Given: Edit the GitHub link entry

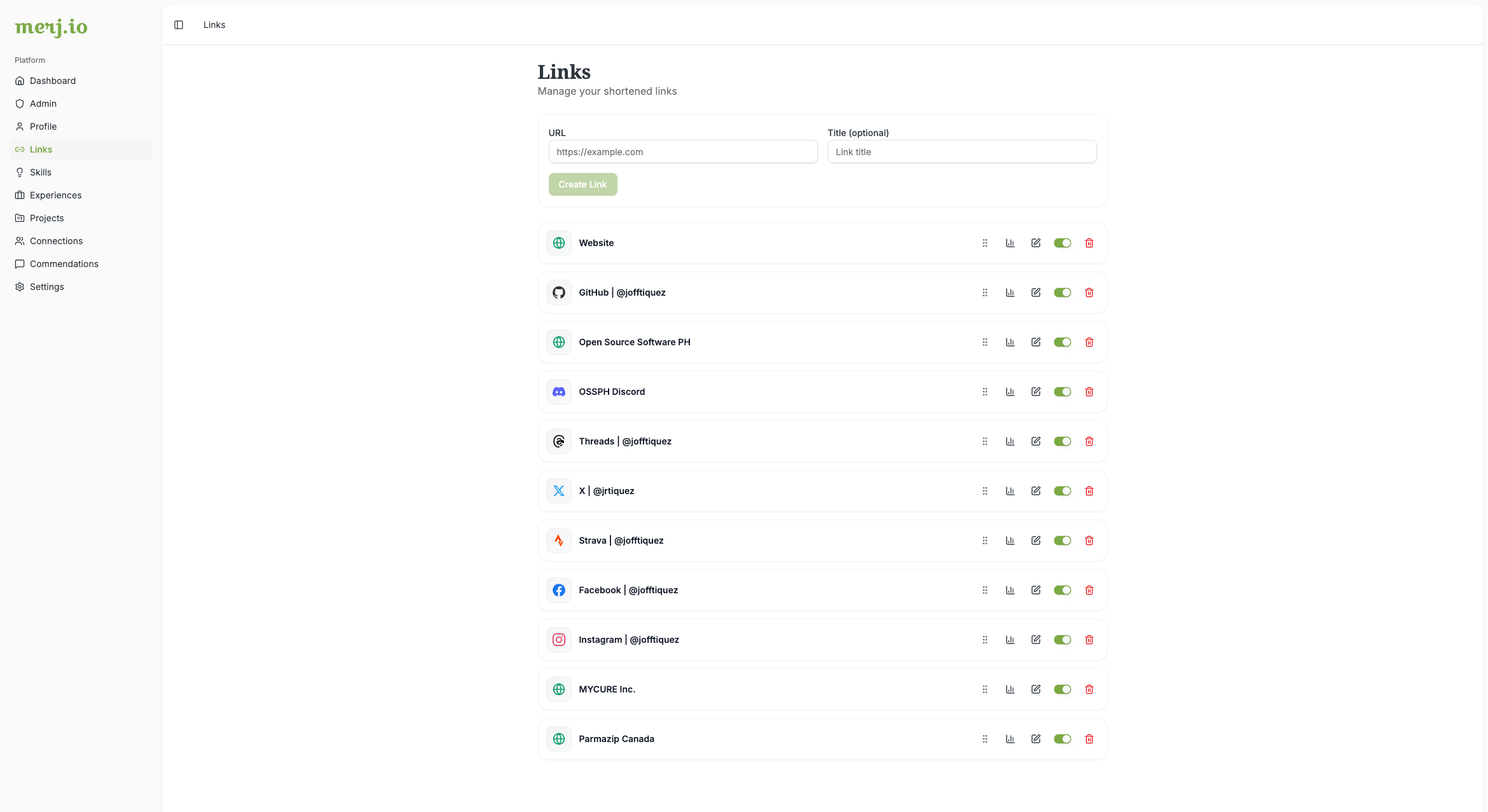Looking at the screenshot, I should tap(1036, 292).
